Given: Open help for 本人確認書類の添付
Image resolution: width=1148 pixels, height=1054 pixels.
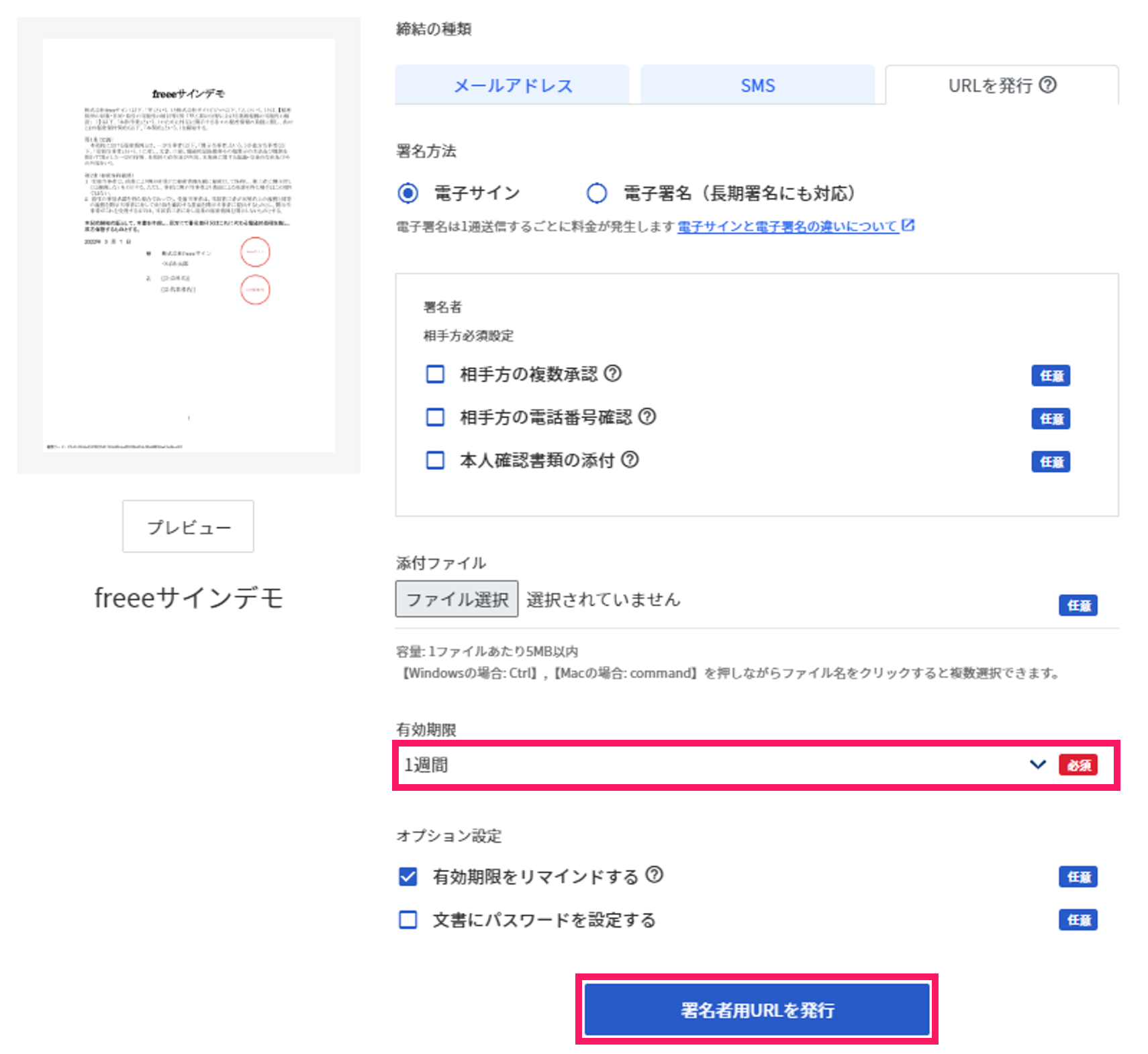Looking at the screenshot, I should pyautogui.click(x=630, y=461).
